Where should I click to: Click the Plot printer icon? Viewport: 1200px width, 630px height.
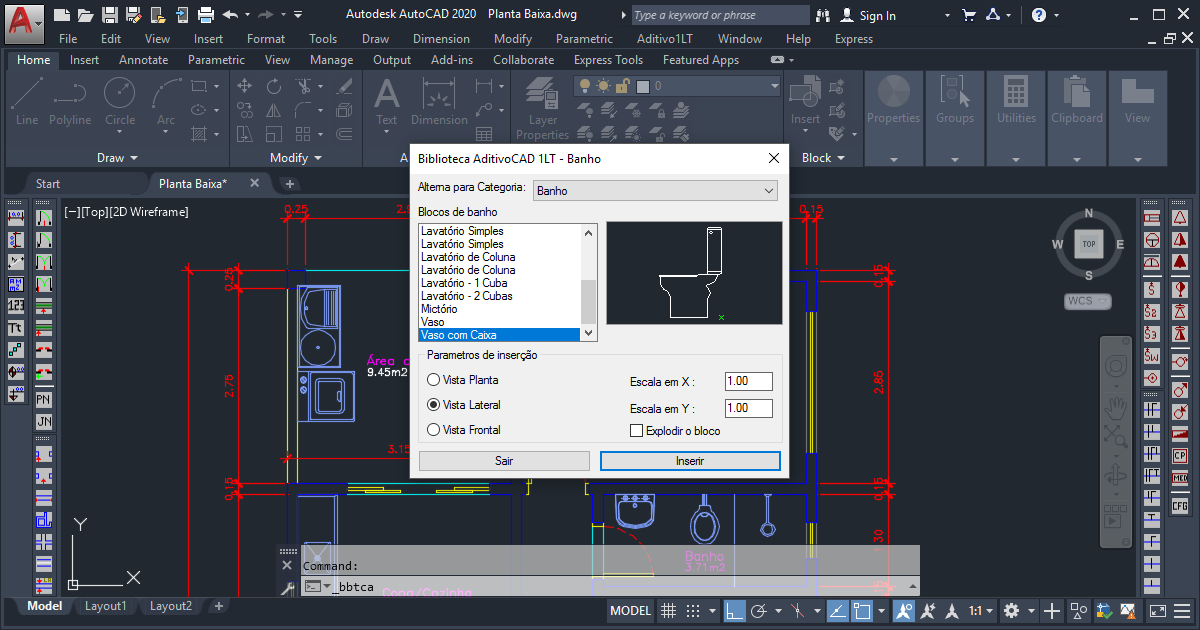[206, 15]
